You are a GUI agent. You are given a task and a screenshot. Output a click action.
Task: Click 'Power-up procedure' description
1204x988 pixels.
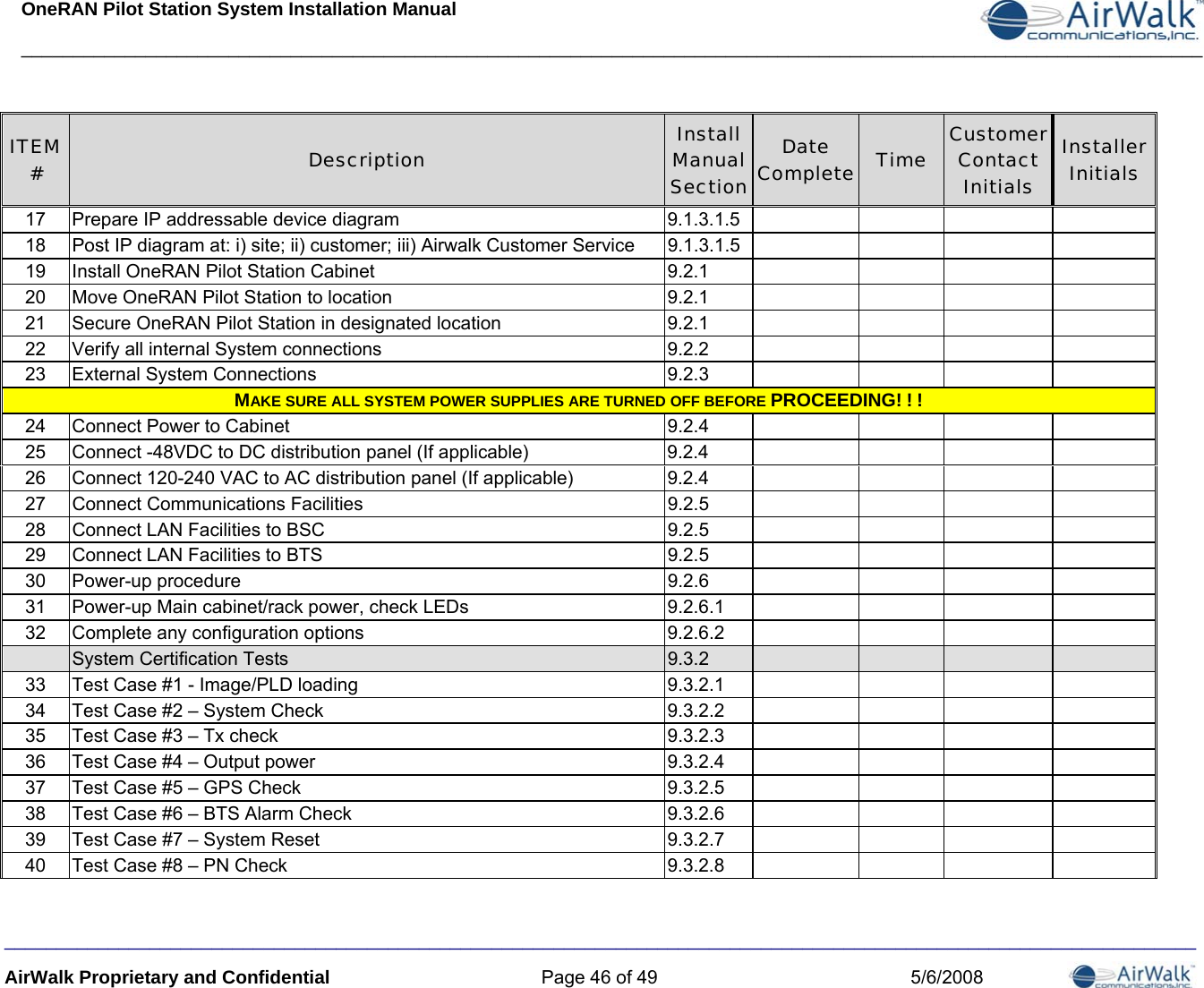pyautogui.click(x=157, y=581)
